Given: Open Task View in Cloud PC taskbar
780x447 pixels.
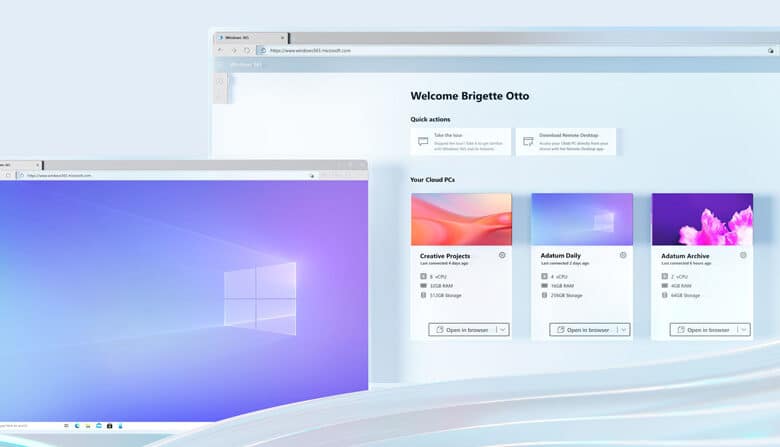Looking at the screenshot, I should 66,426.
